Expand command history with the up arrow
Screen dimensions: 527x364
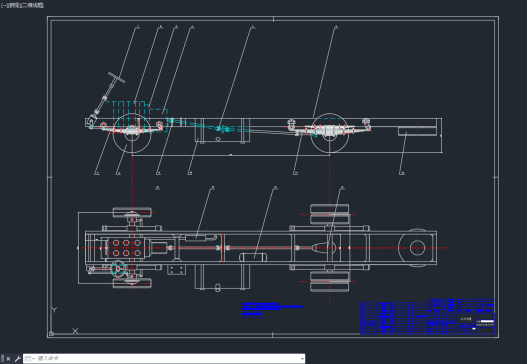pyautogui.click(x=302, y=359)
